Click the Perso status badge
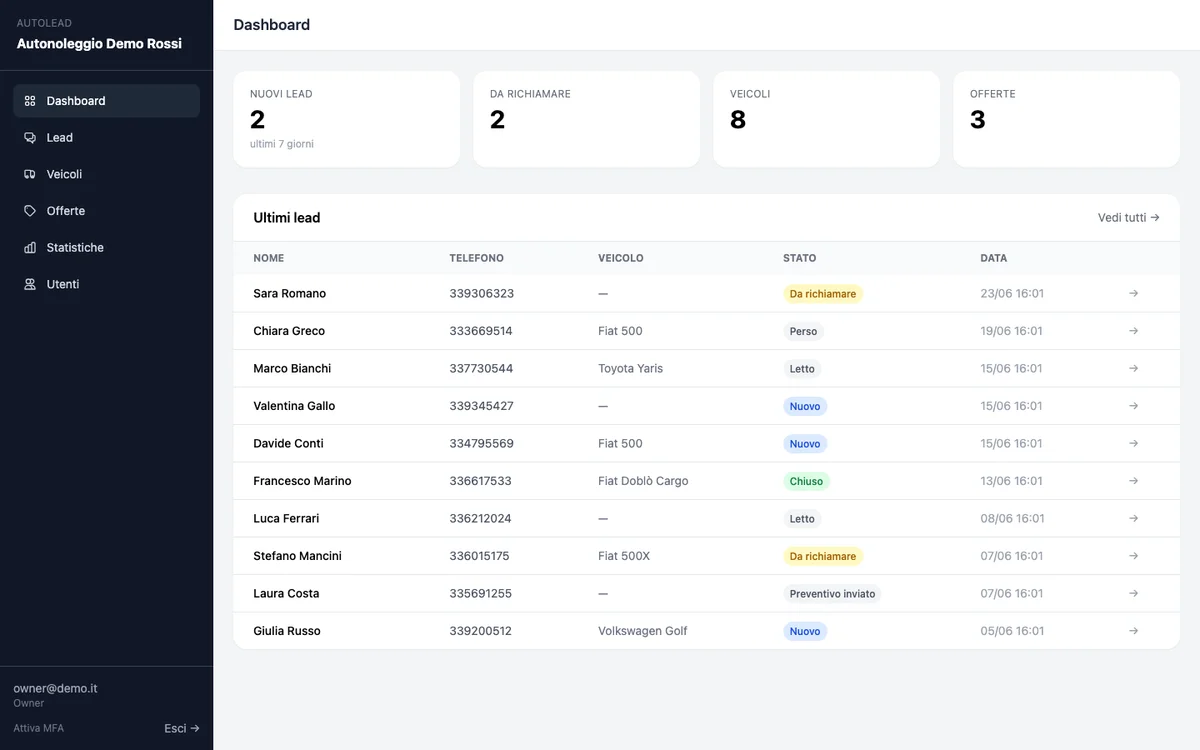1200x750 pixels. pos(803,331)
